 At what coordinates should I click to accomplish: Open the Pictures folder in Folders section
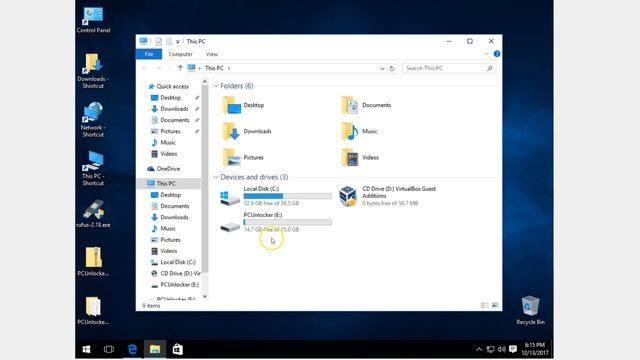pyautogui.click(x=244, y=158)
